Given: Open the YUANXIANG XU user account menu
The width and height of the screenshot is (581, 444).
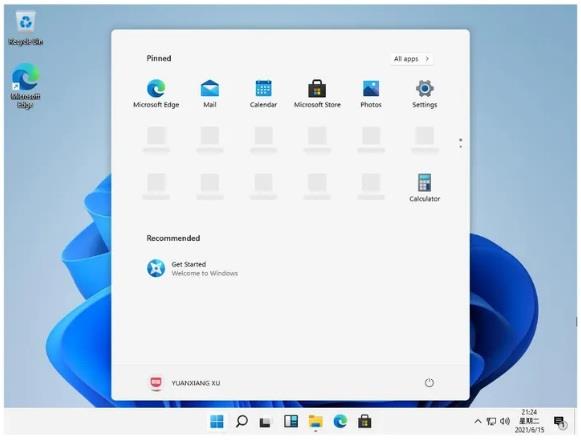Looking at the screenshot, I should click(185, 383).
